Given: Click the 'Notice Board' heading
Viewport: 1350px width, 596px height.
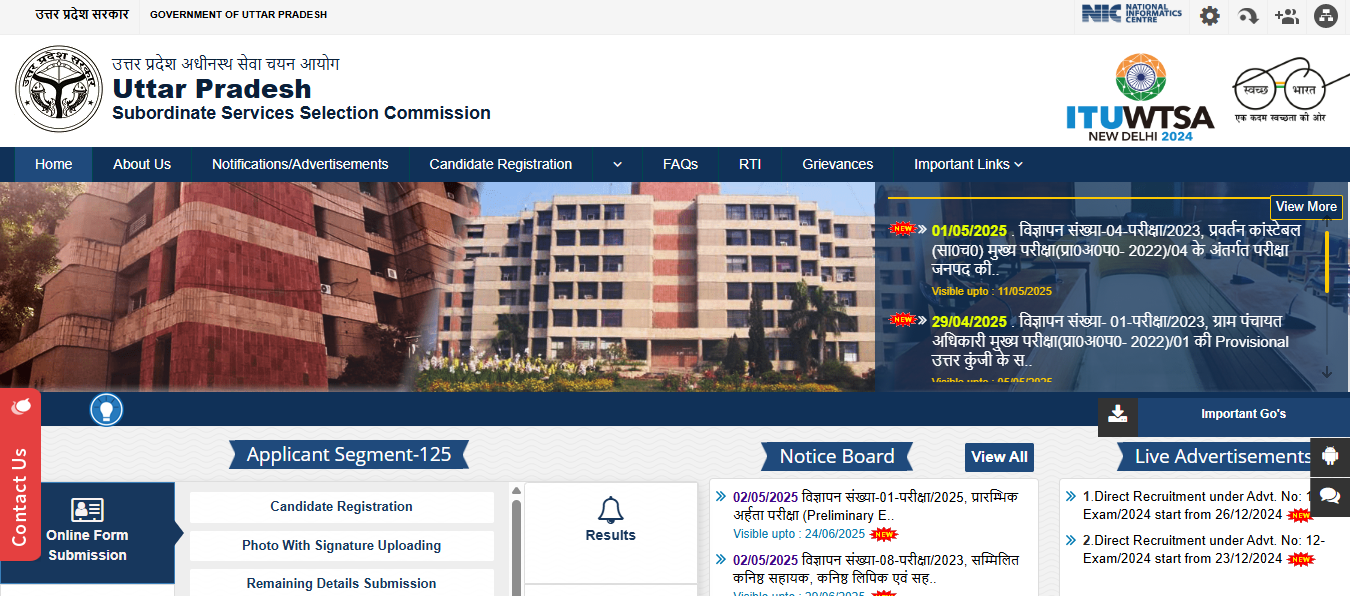Looking at the screenshot, I should (x=837, y=457).
